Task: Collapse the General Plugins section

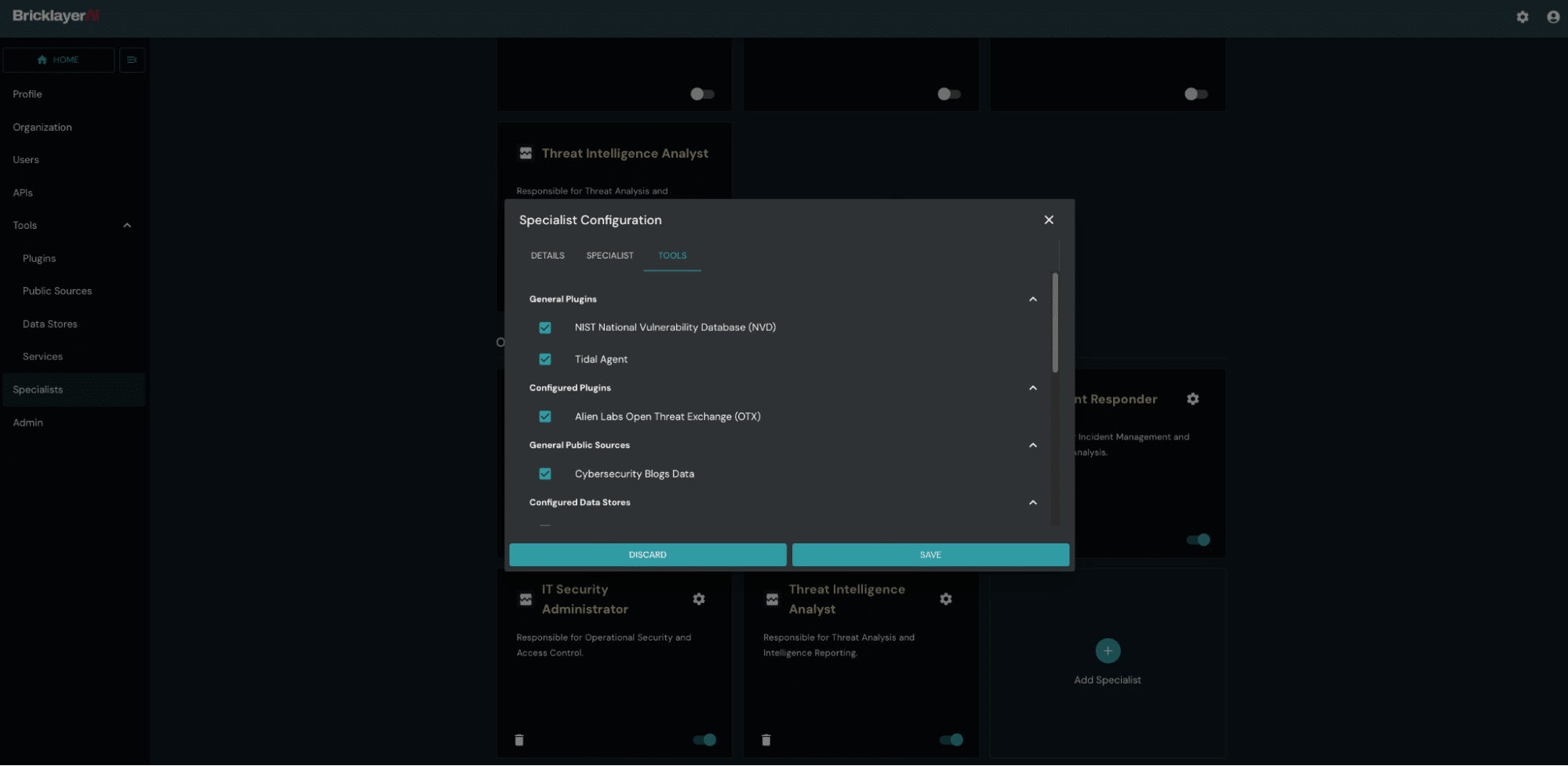Action: [1032, 299]
